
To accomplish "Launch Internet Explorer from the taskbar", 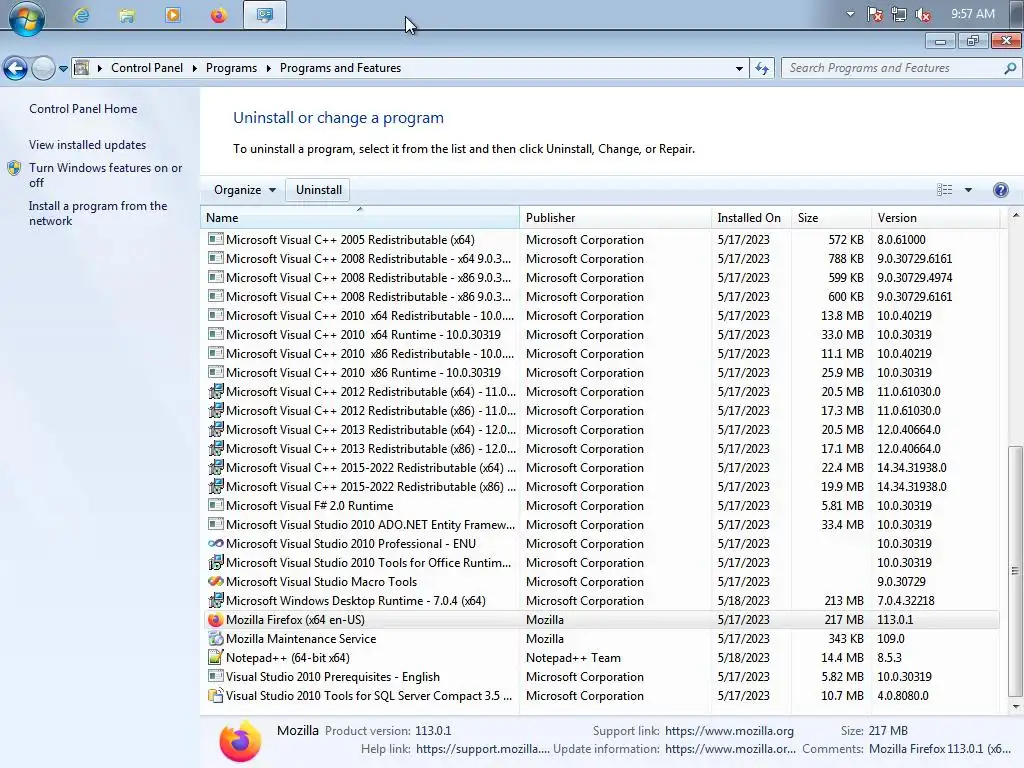I will click(81, 15).
